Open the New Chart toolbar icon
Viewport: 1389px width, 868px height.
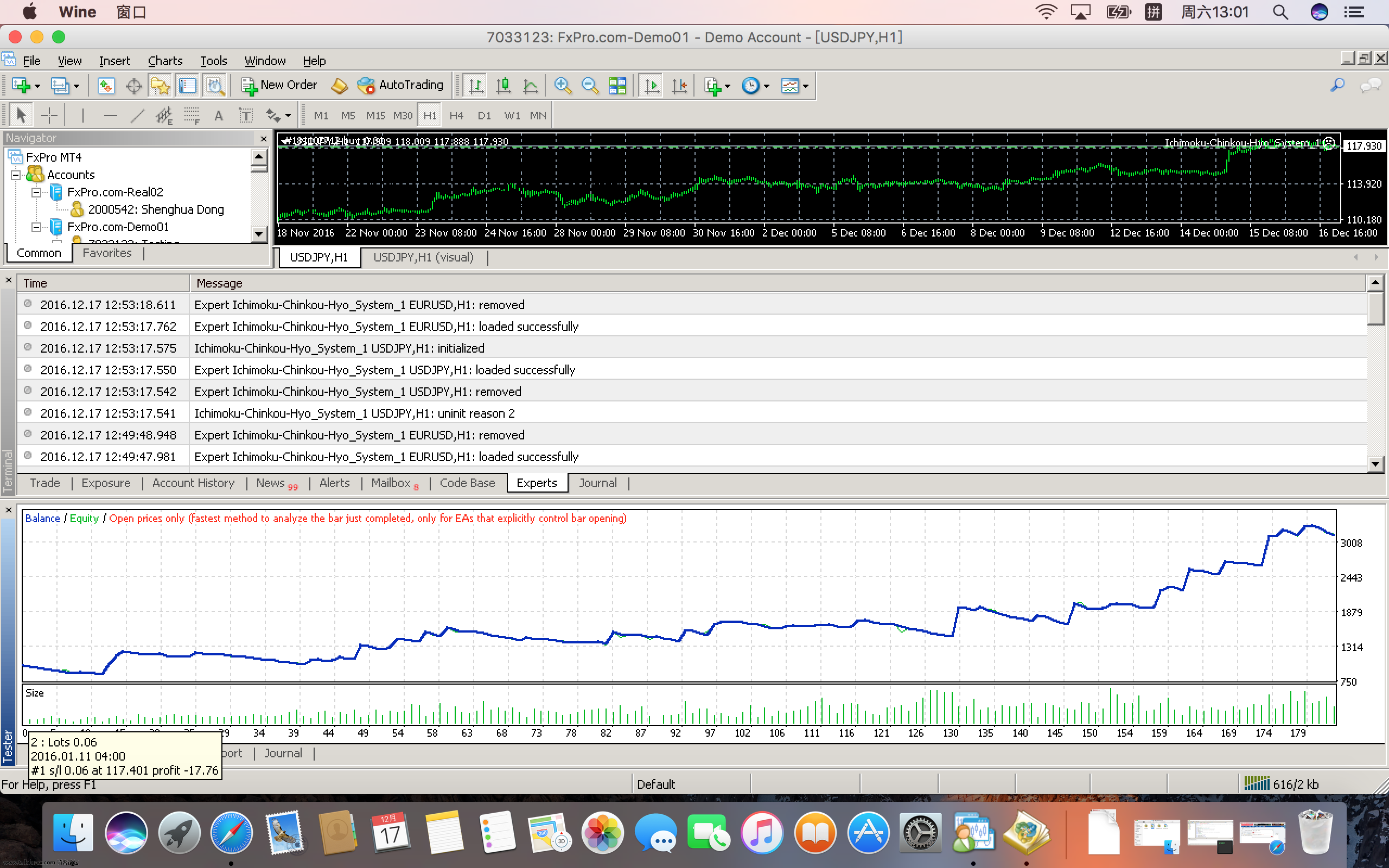(21, 86)
